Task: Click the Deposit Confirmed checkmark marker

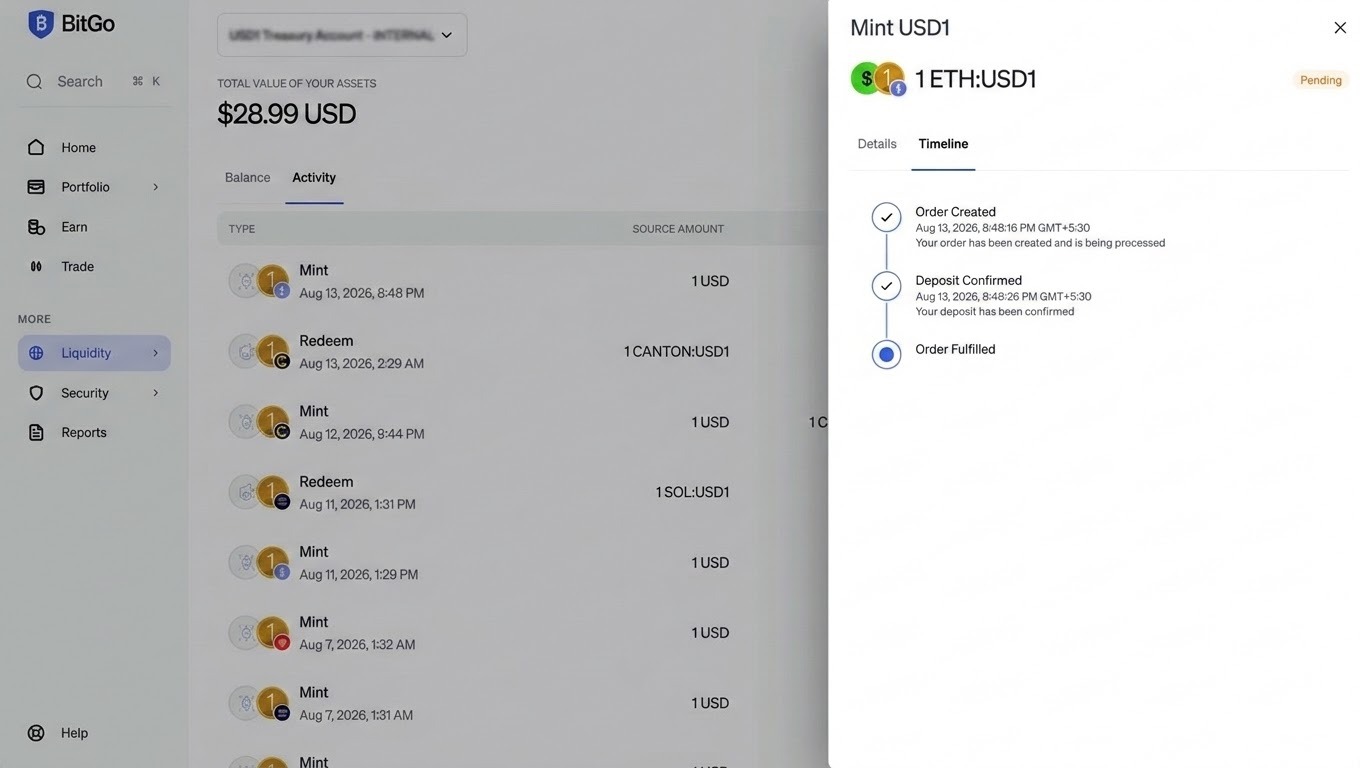Action: pyautogui.click(x=886, y=286)
